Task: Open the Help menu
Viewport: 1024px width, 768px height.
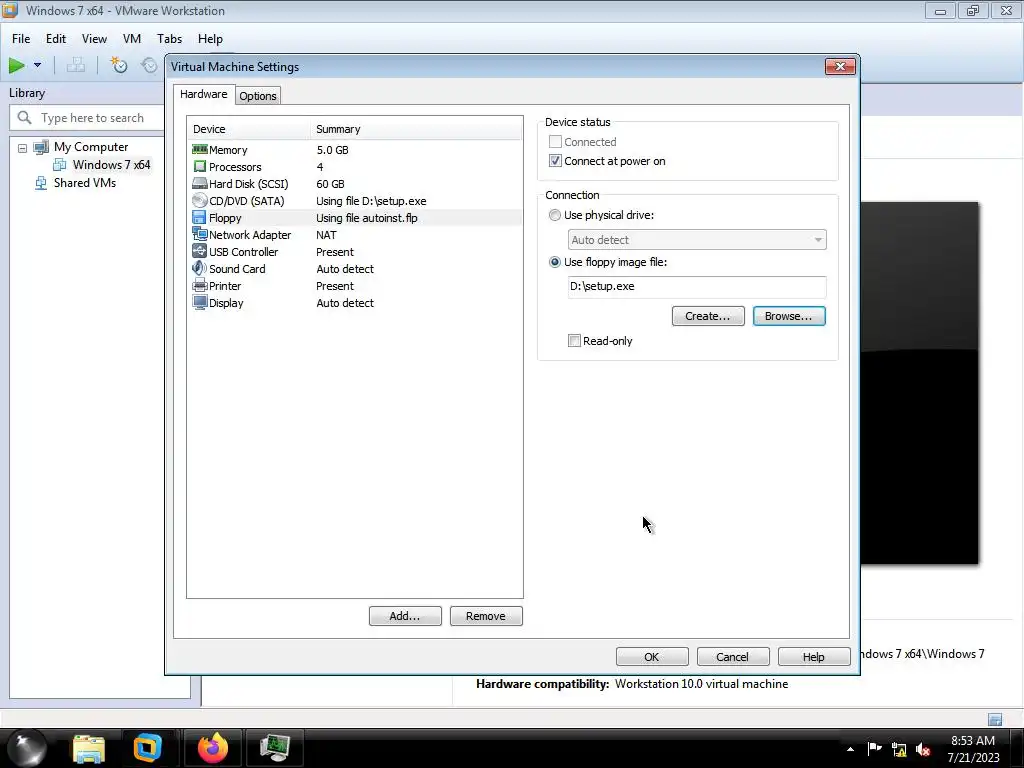Action: pos(210,39)
